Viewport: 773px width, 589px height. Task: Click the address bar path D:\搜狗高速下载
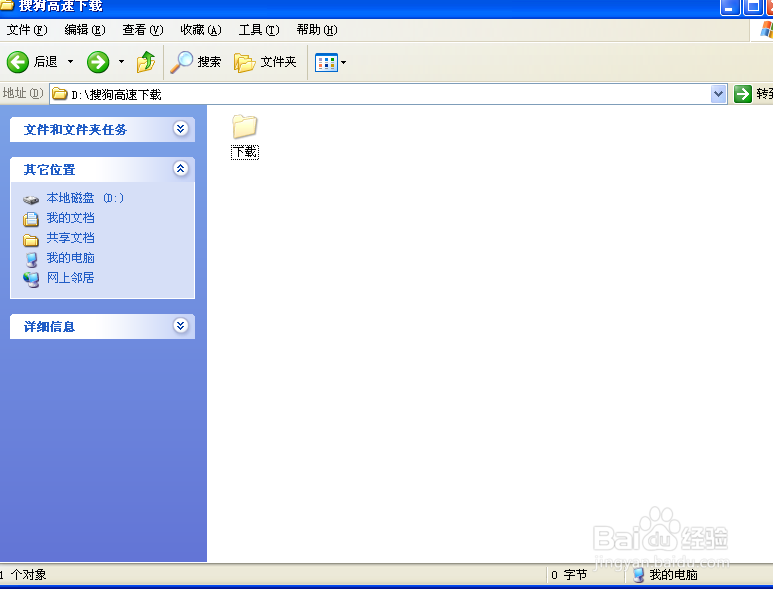[116, 95]
